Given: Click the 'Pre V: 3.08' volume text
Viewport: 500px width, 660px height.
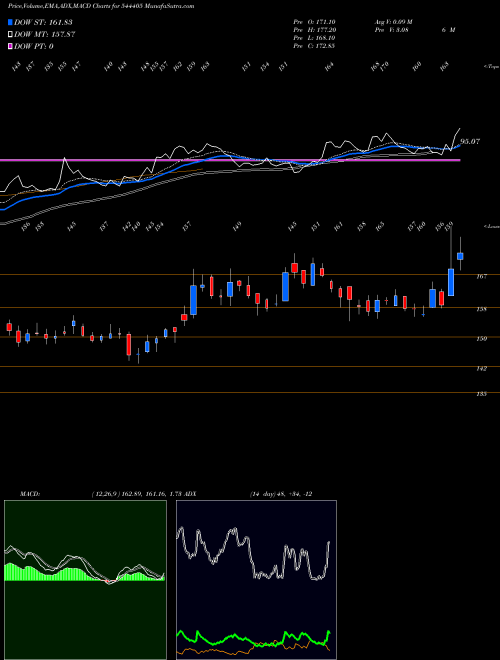Looking at the screenshot, I should click(x=391, y=30).
